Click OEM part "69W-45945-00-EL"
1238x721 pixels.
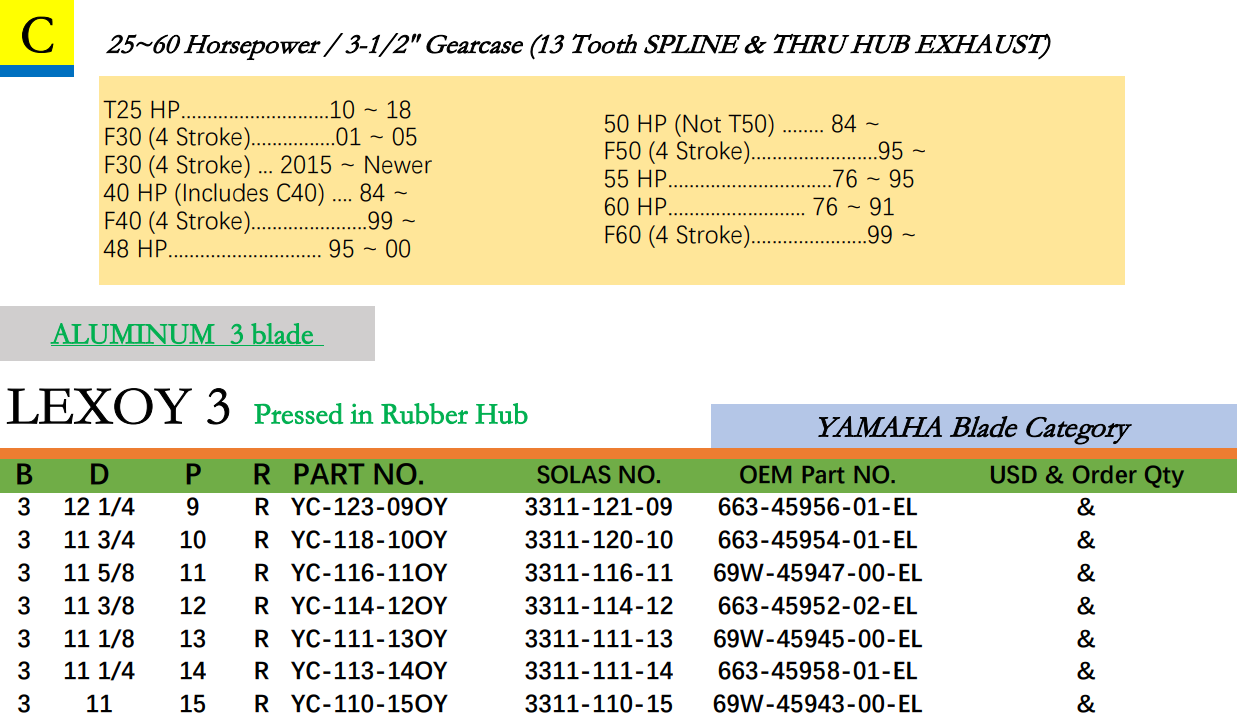point(818,638)
